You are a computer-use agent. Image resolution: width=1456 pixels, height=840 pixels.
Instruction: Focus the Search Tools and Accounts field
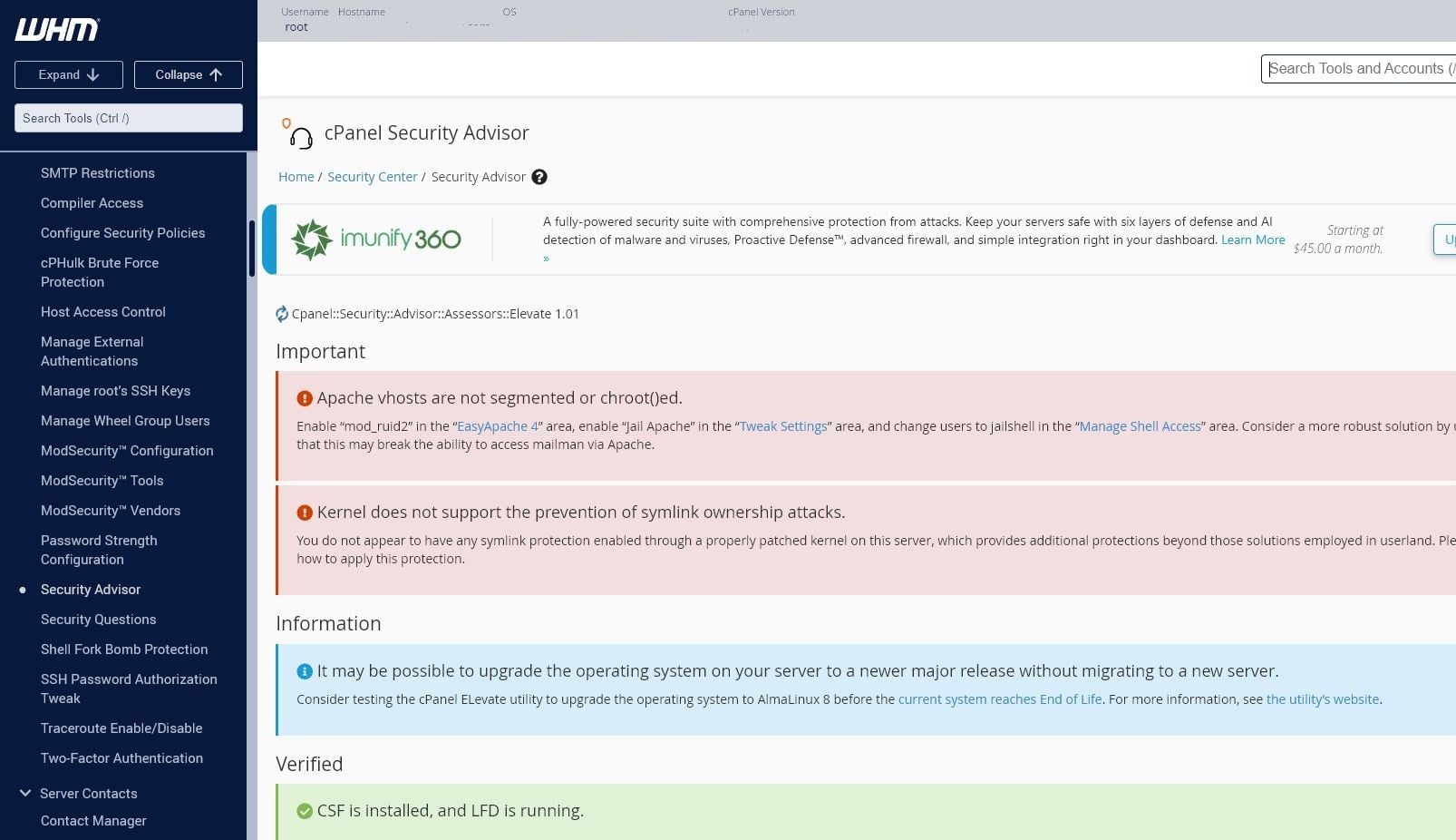[x=1358, y=68]
